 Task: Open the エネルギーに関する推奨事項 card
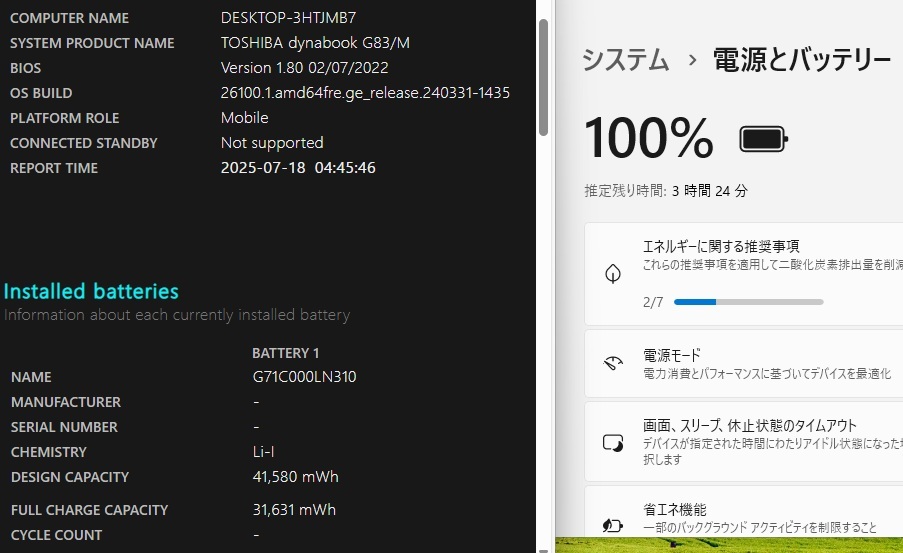[x=743, y=274]
